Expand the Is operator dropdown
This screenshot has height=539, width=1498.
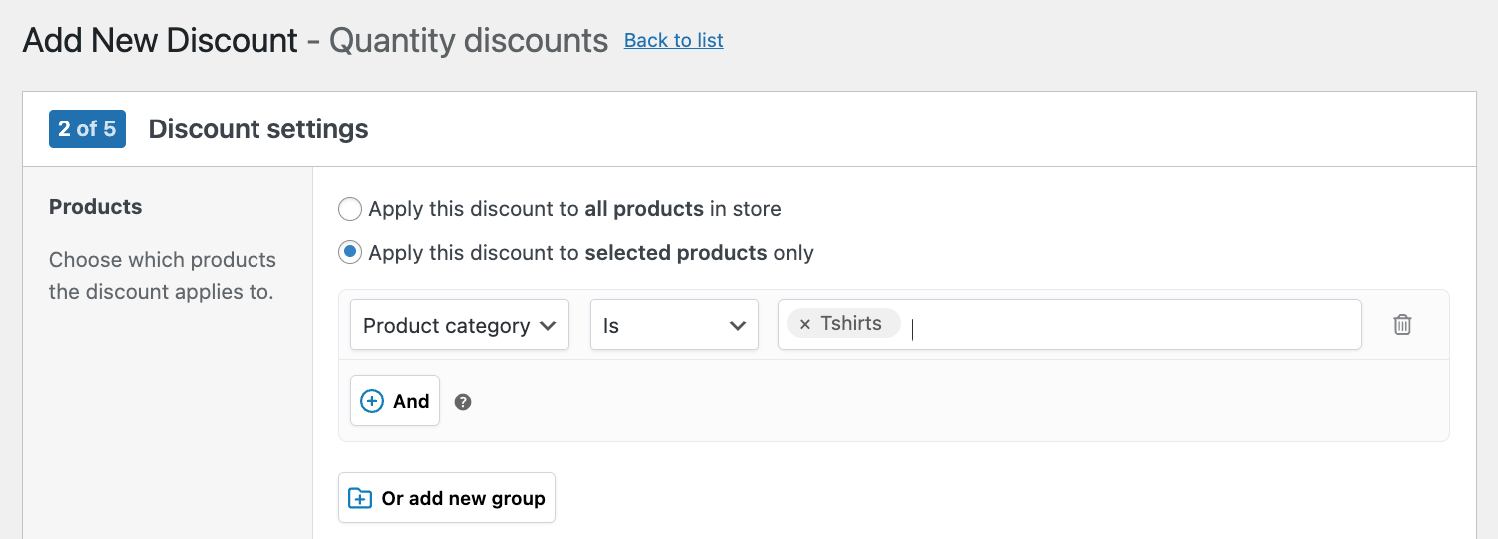(674, 326)
